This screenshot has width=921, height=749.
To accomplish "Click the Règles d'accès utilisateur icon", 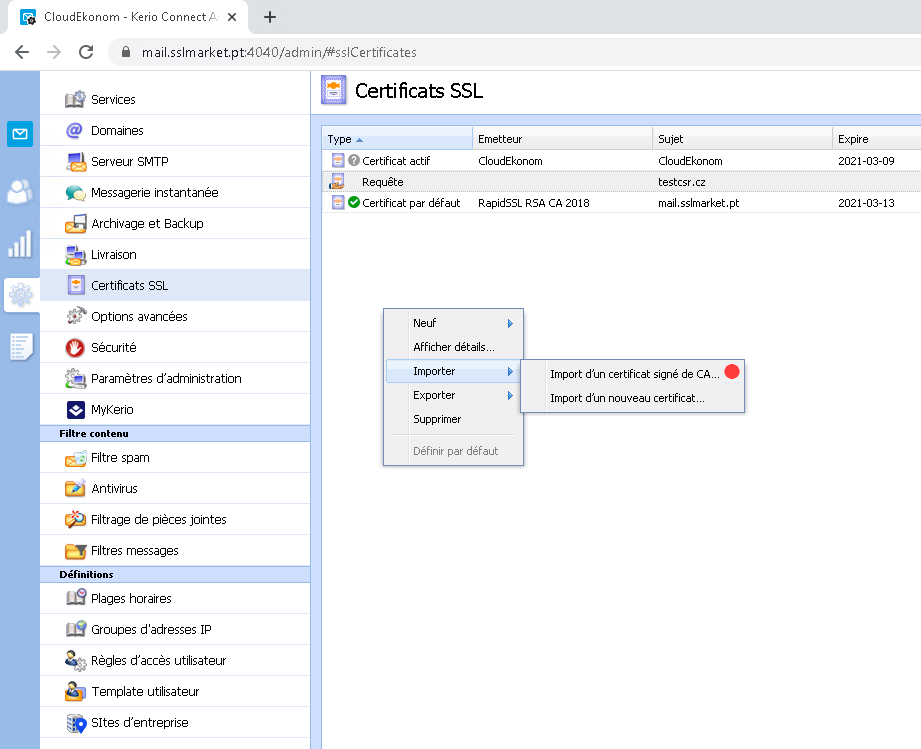I will [x=76, y=660].
